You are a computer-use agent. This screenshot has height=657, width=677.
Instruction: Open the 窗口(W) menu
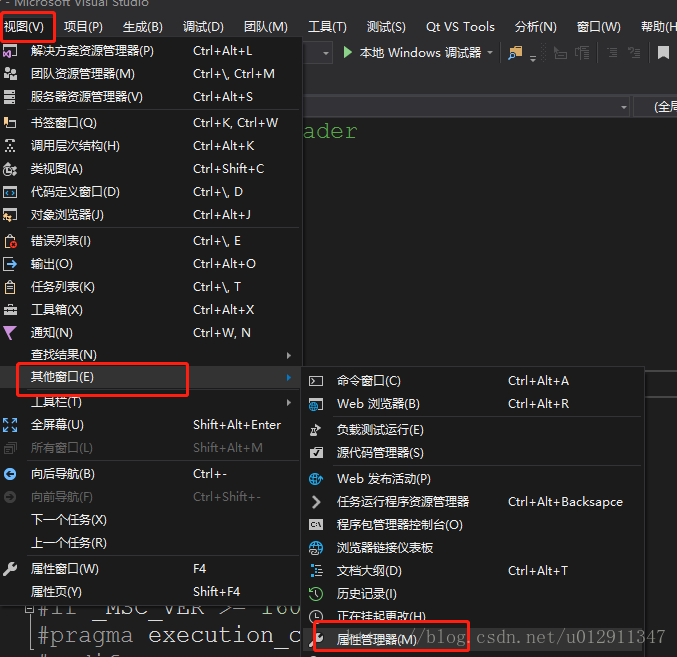click(x=598, y=27)
